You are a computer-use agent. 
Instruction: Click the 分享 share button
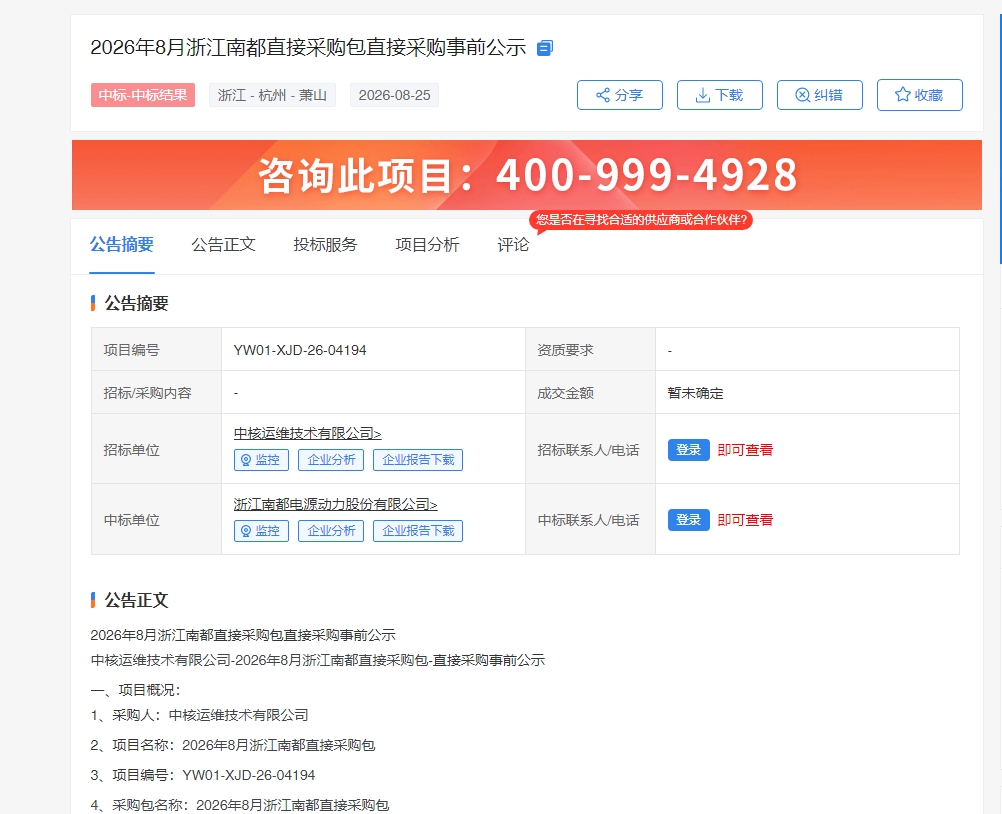click(620, 95)
